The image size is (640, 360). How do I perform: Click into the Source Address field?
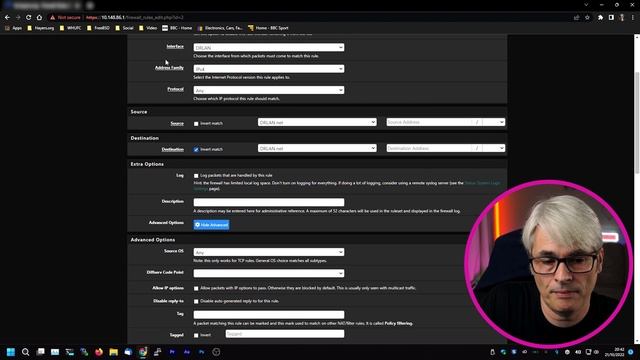[x=429, y=122]
